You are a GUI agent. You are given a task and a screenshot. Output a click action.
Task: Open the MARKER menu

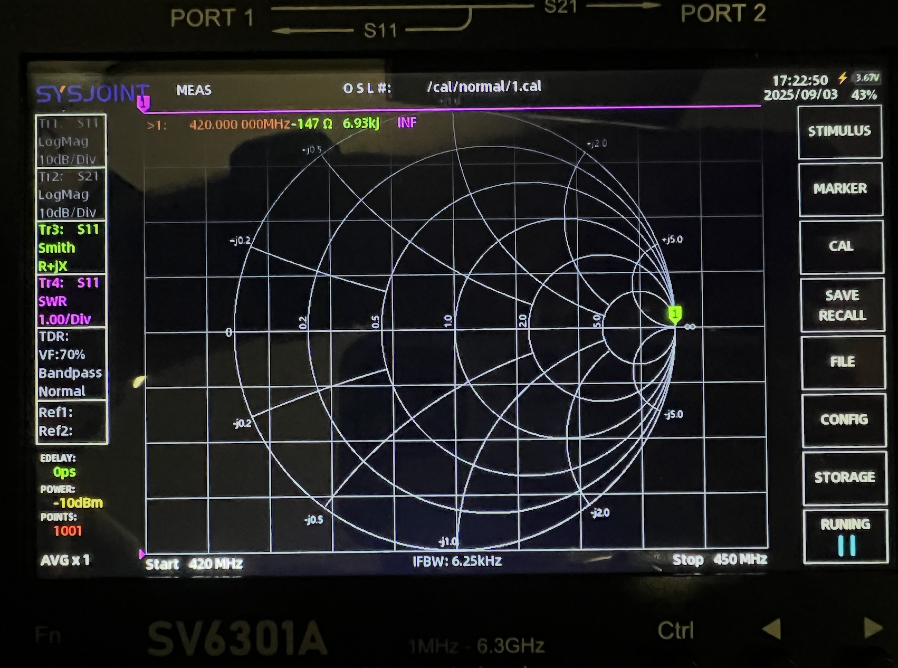[x=840, y=189]
